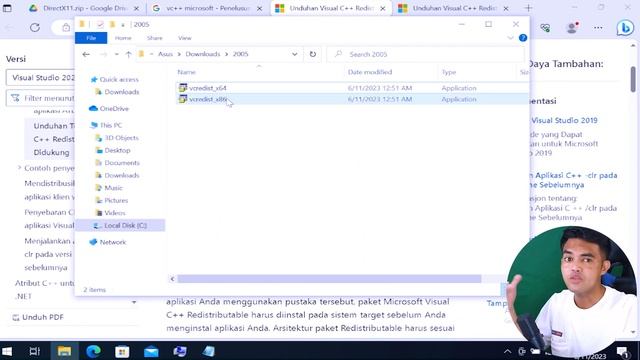Select Local Disk (C:) in sidebar

click(x=120, y=225)
